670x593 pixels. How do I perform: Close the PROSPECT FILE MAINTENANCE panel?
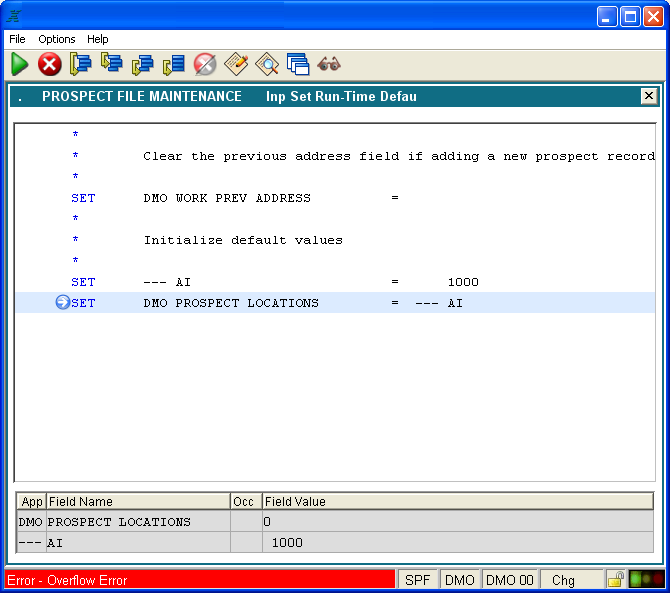(x=648, y=96)
